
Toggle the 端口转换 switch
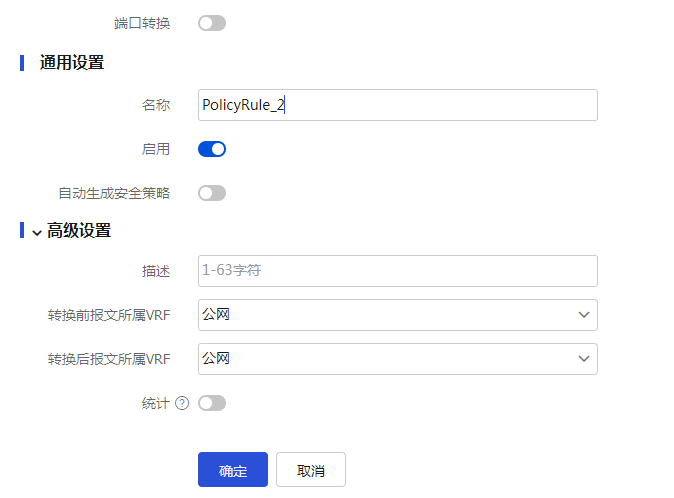tap(212, 23)
